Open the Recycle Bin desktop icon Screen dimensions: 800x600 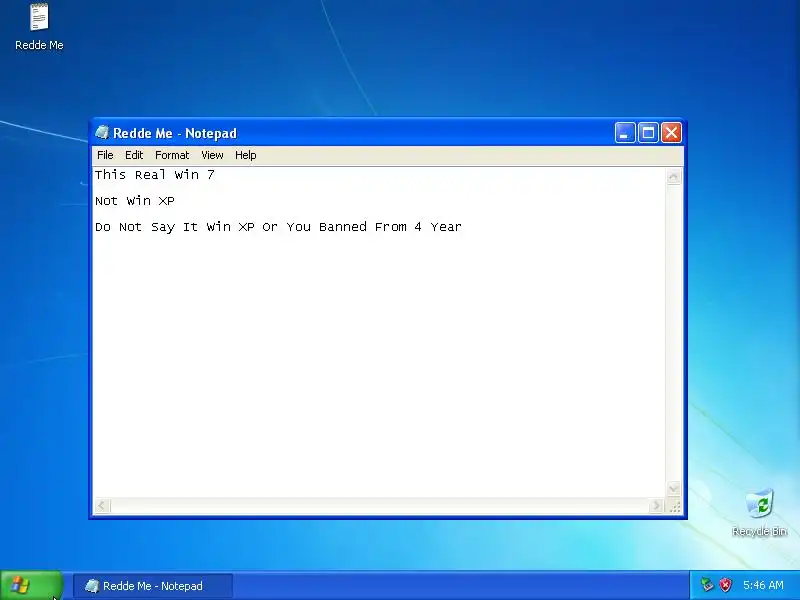(x=759, y=512)
